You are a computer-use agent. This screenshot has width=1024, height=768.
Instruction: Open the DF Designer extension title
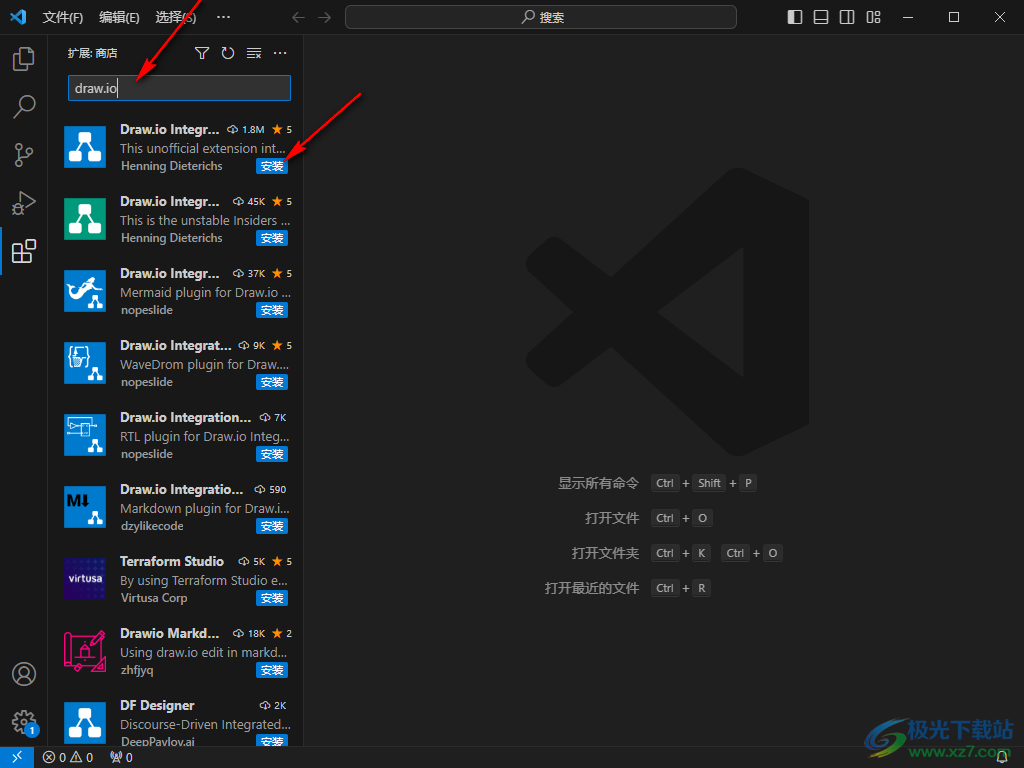[x=157, y=705]
